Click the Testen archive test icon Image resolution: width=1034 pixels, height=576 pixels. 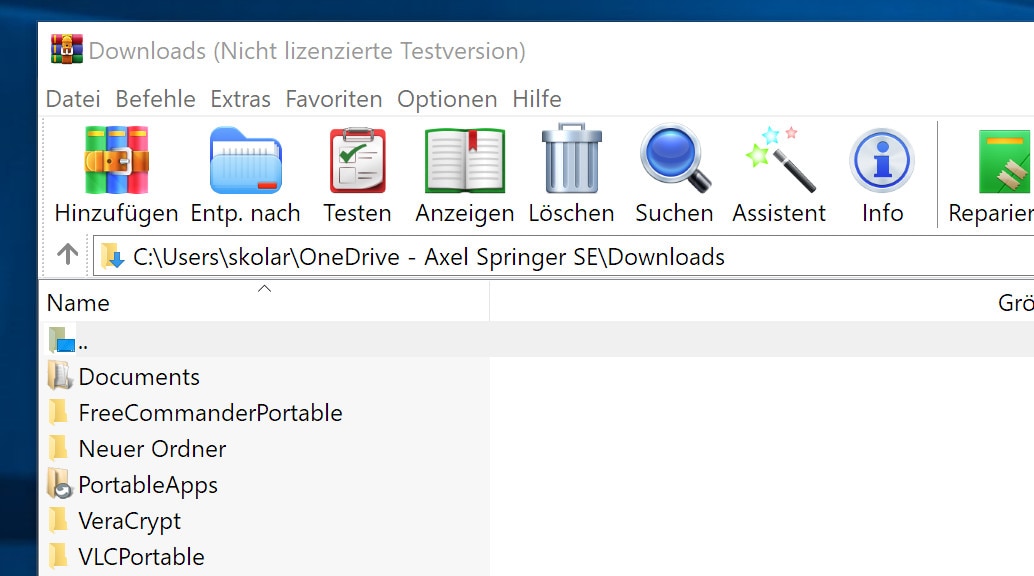(x=357, y=160)
